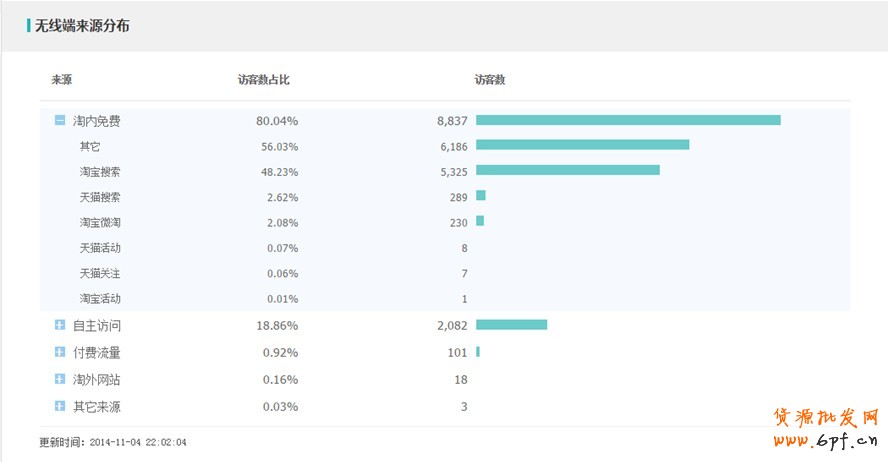Image resolution: width=888 pixels, height=462 pixels.
Task: Click the 天猫关注 row label
Action: [x=100, y=273]
